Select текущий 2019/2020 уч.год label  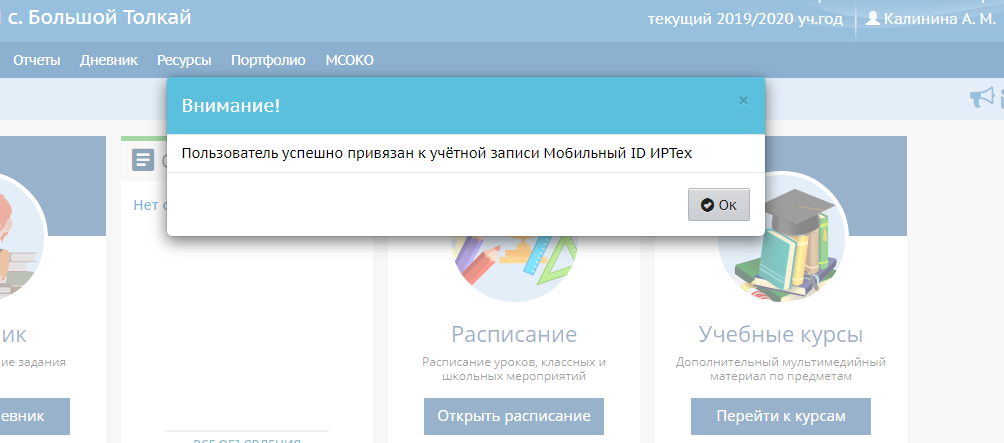coord(745,19)
